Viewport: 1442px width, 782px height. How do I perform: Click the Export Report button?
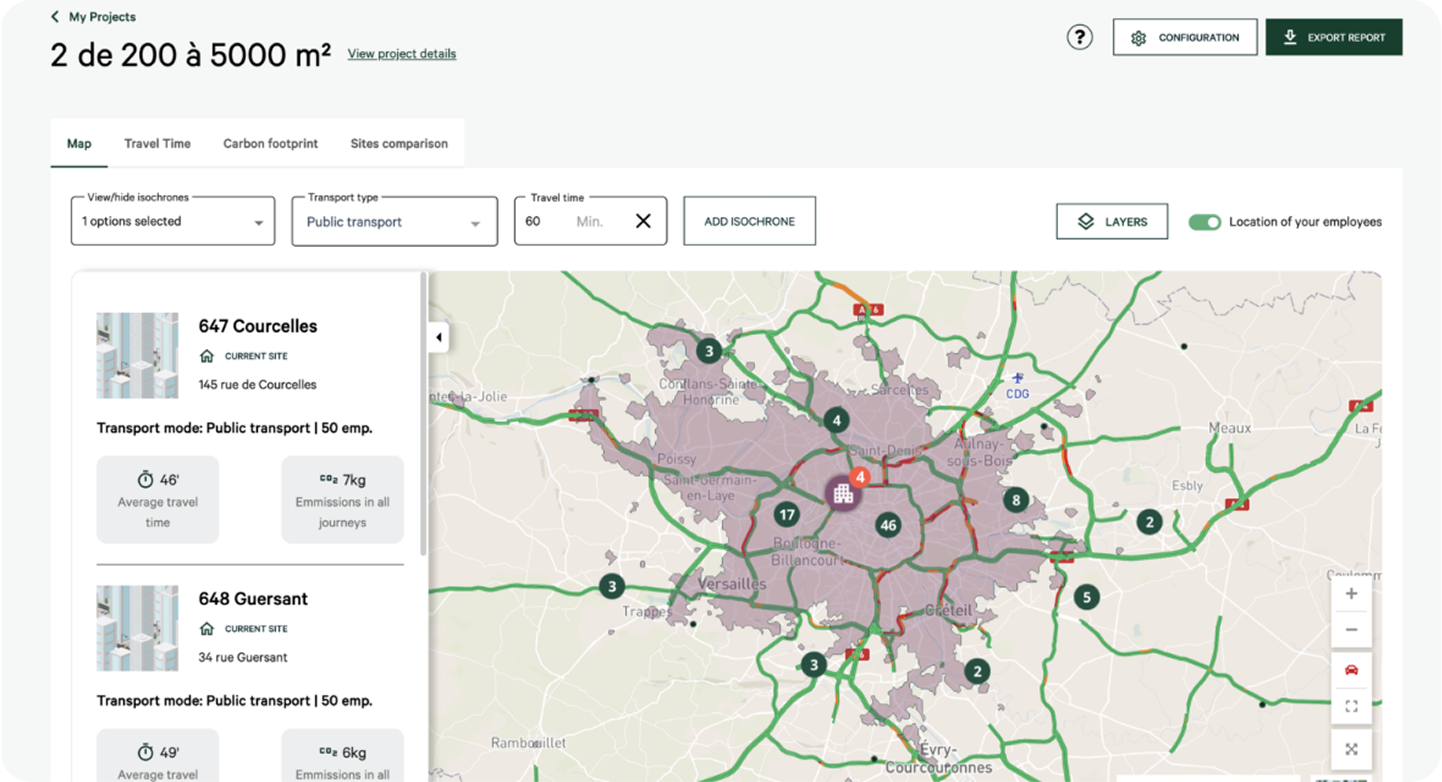1333,38
